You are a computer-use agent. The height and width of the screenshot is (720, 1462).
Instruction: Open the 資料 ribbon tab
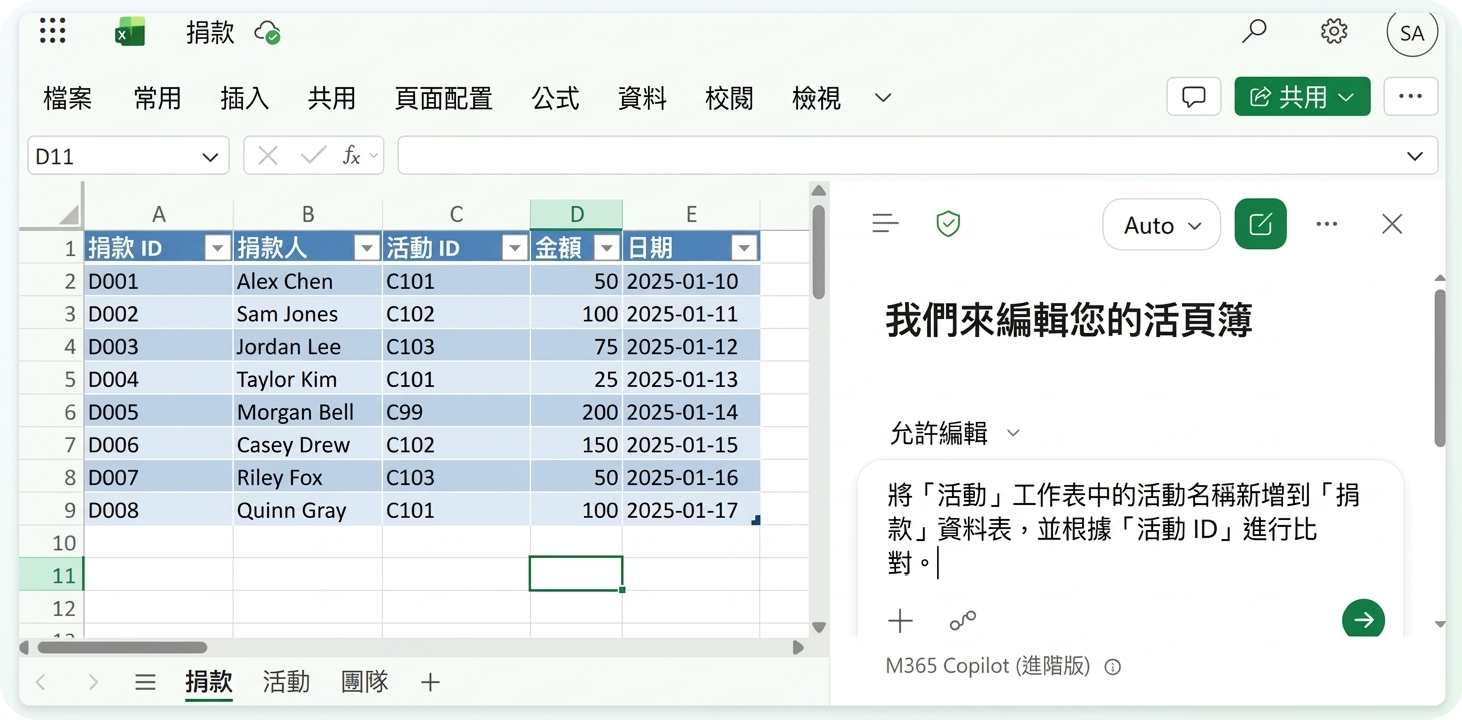pos(642,98)
